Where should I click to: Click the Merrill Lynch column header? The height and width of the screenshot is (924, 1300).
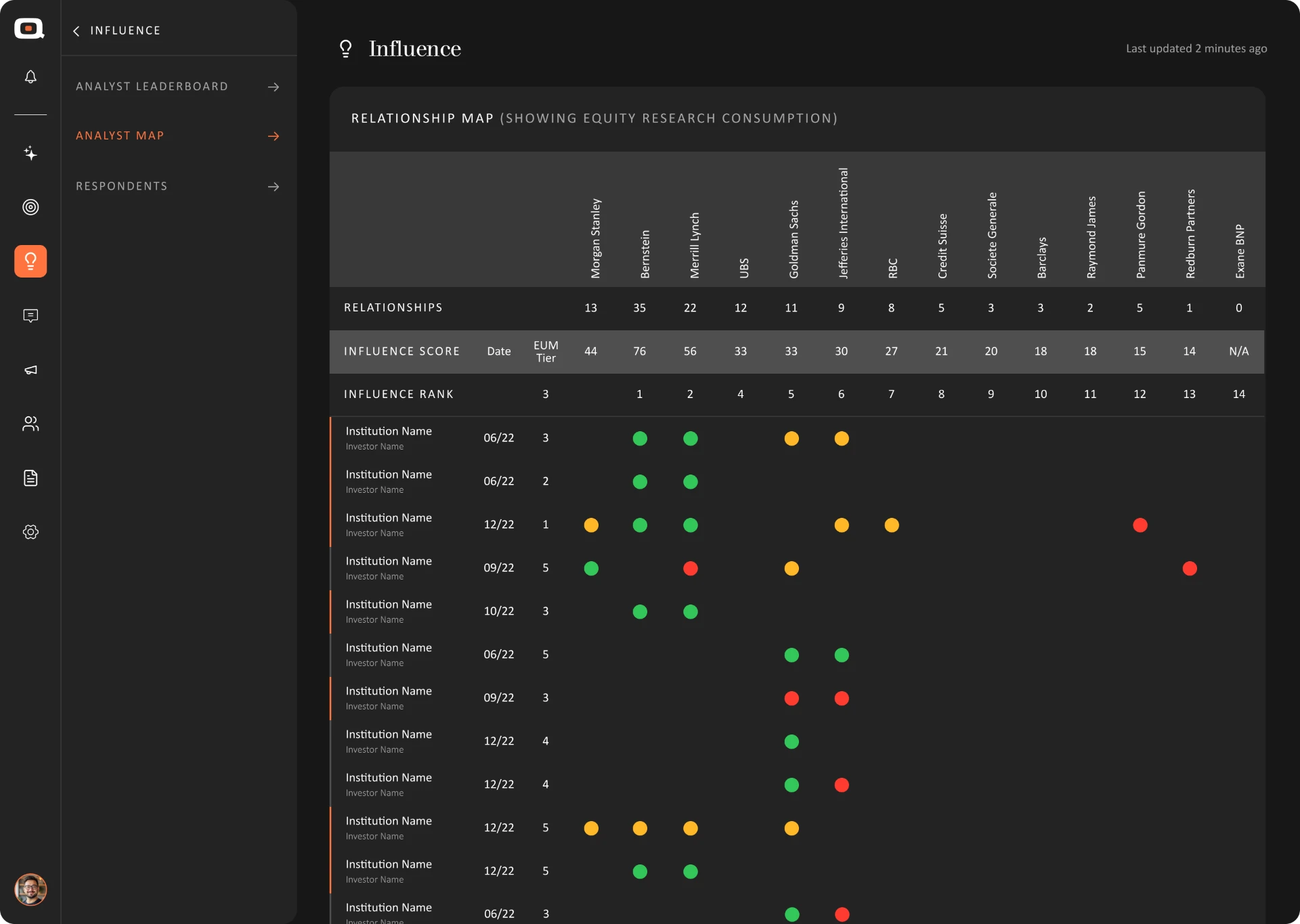coord(695,245)
